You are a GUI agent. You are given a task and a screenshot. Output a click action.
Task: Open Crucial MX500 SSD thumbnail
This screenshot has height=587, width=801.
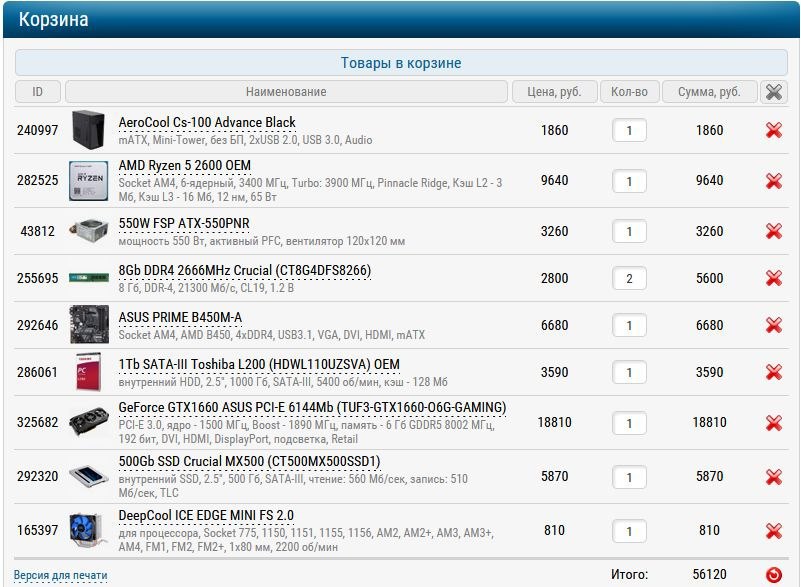(x=88, y=476)
